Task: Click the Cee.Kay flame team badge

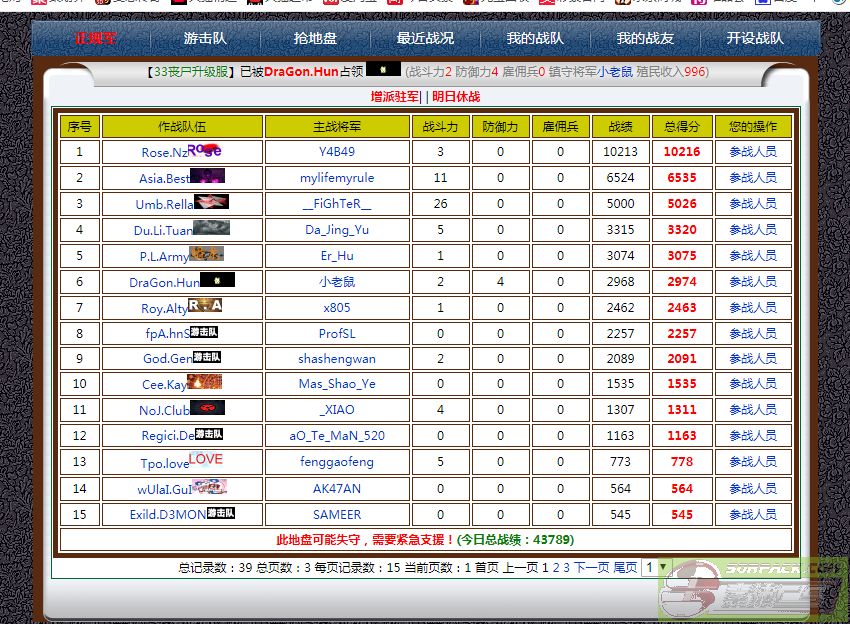Action: (205, 382)
